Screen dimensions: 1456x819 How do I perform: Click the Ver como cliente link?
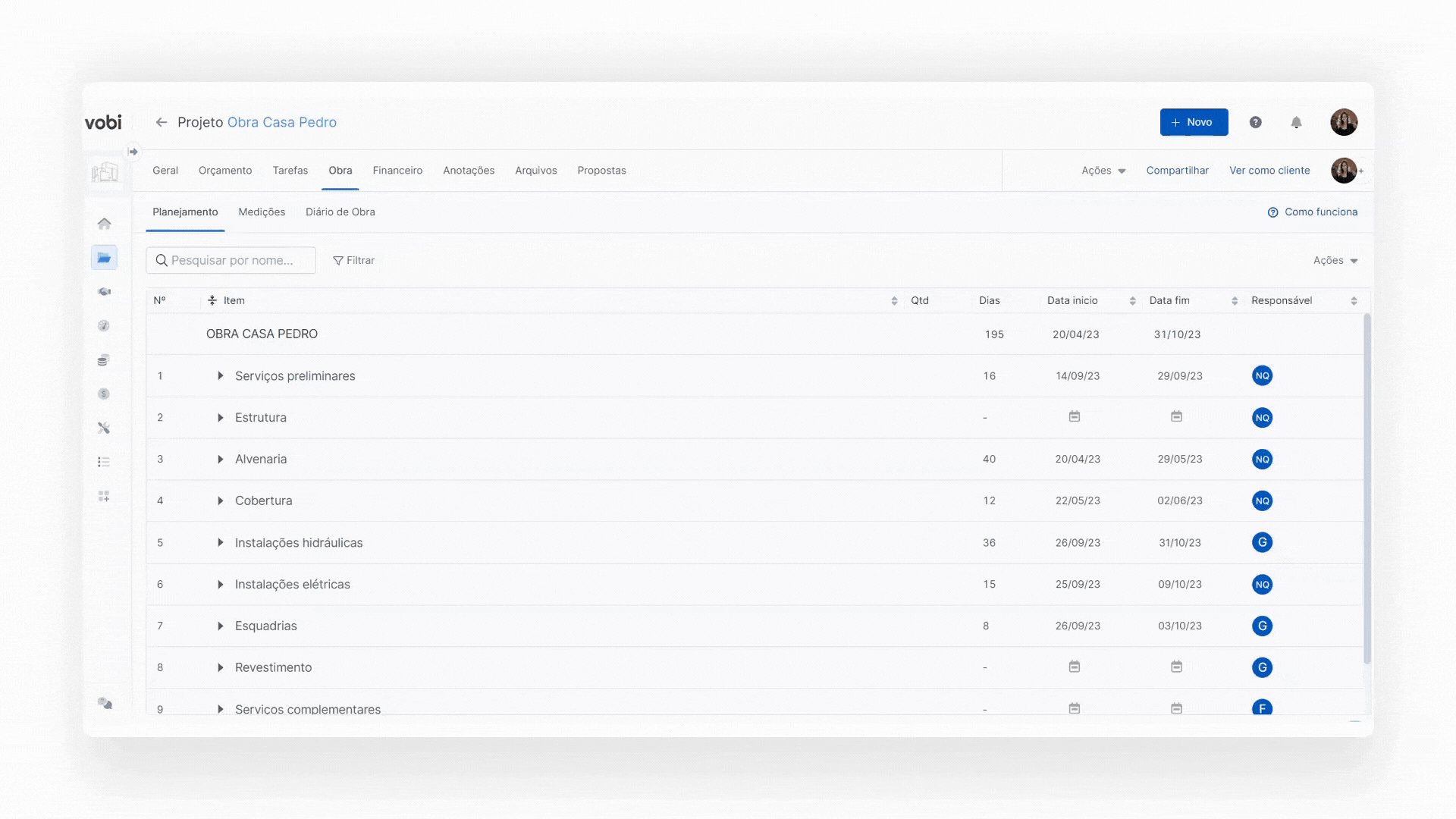coord(1269,171)
